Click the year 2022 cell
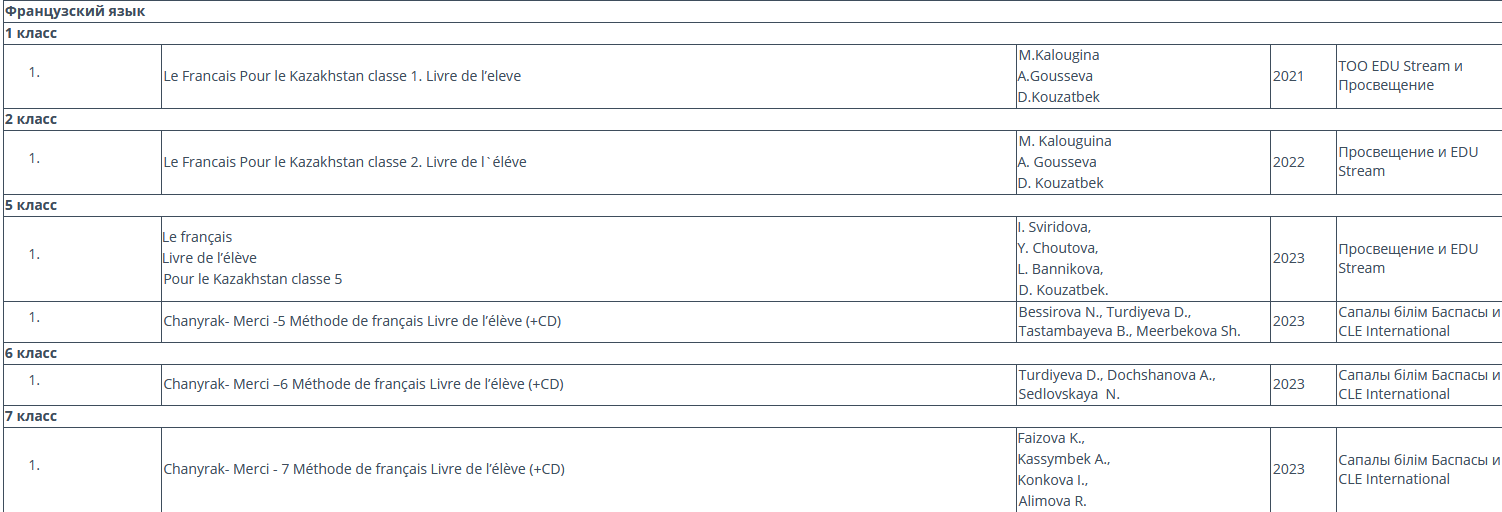 [x=1289, y=162]
